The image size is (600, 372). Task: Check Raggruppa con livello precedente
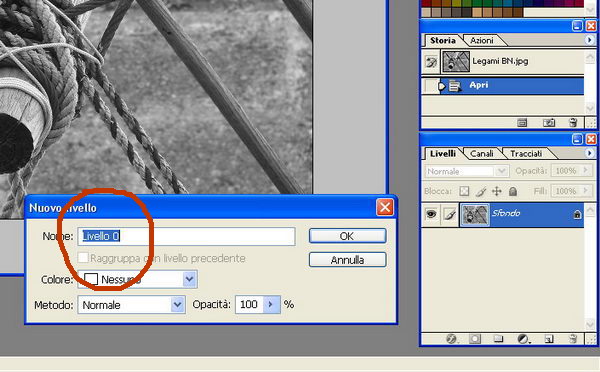click(83, 258)
